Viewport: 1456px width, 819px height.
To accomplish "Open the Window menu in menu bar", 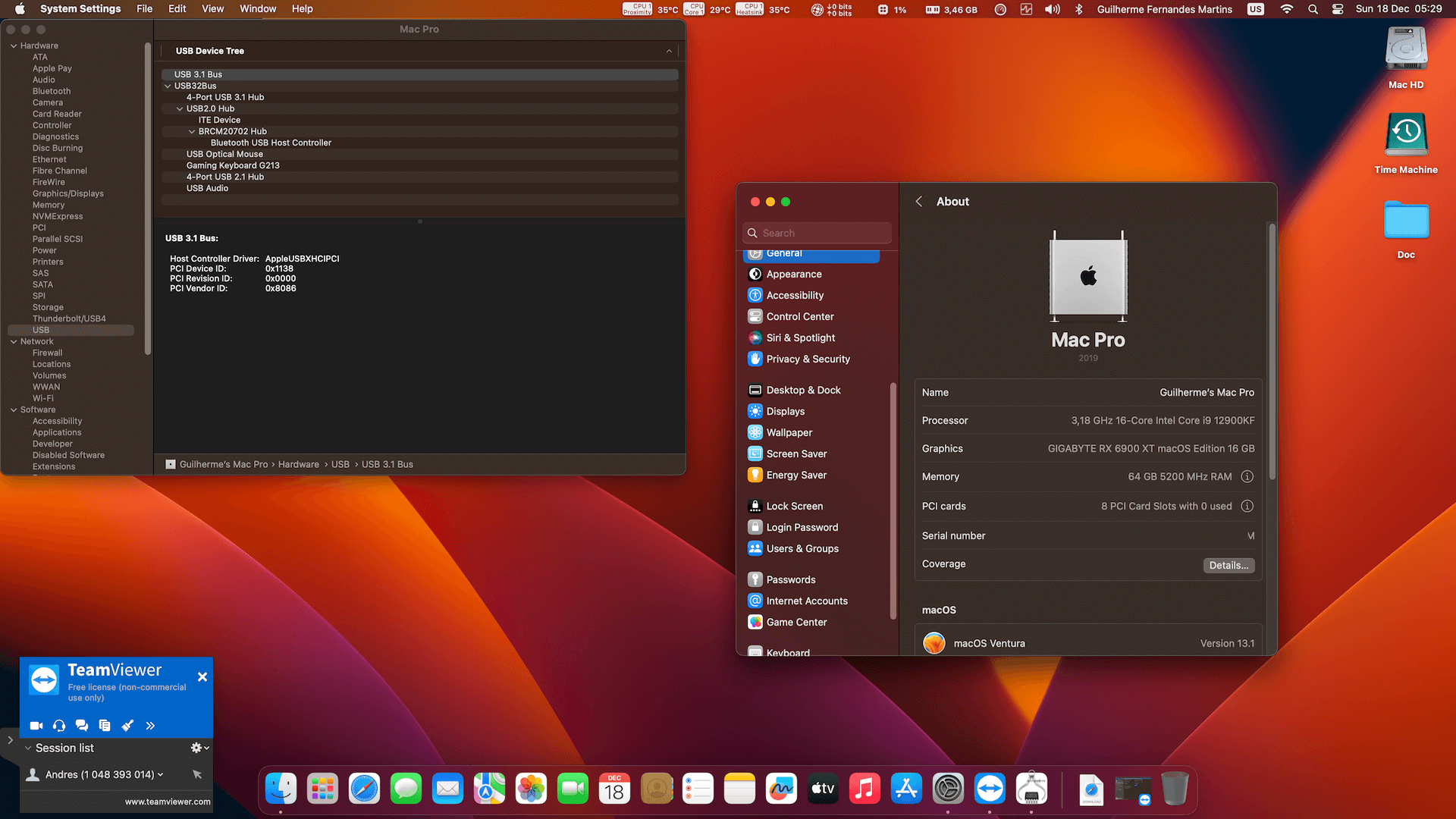I will click(x=258, y=9).
